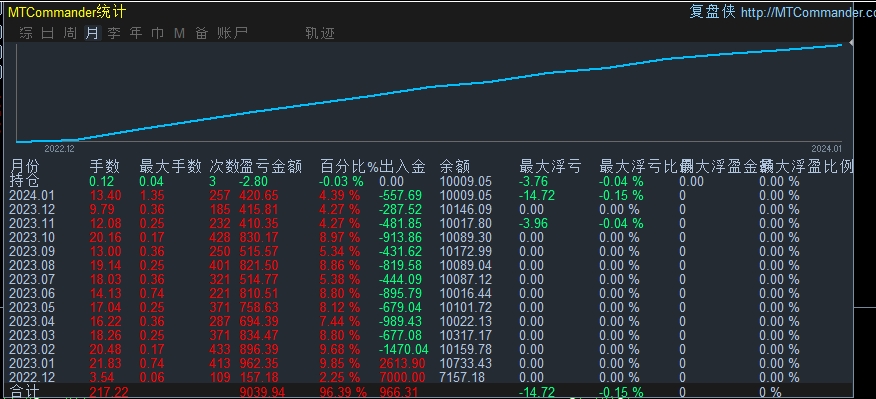Click the 最大浮盈比例 column header
Viewport: 876px width, 399px height.
click(x=806, y=166)
